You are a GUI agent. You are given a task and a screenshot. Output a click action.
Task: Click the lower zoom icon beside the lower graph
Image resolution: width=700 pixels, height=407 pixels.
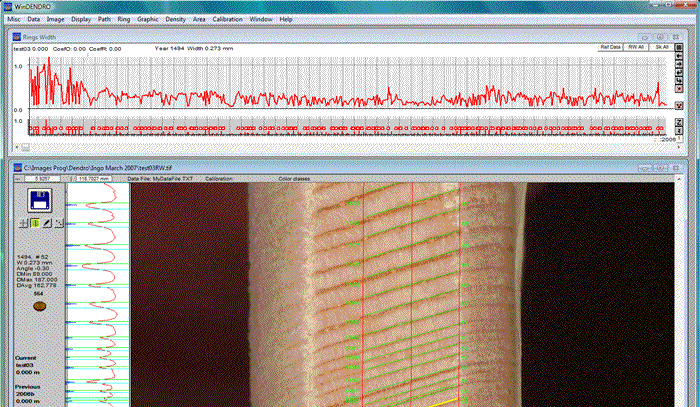pyautogui.click(x=679, y=130)
